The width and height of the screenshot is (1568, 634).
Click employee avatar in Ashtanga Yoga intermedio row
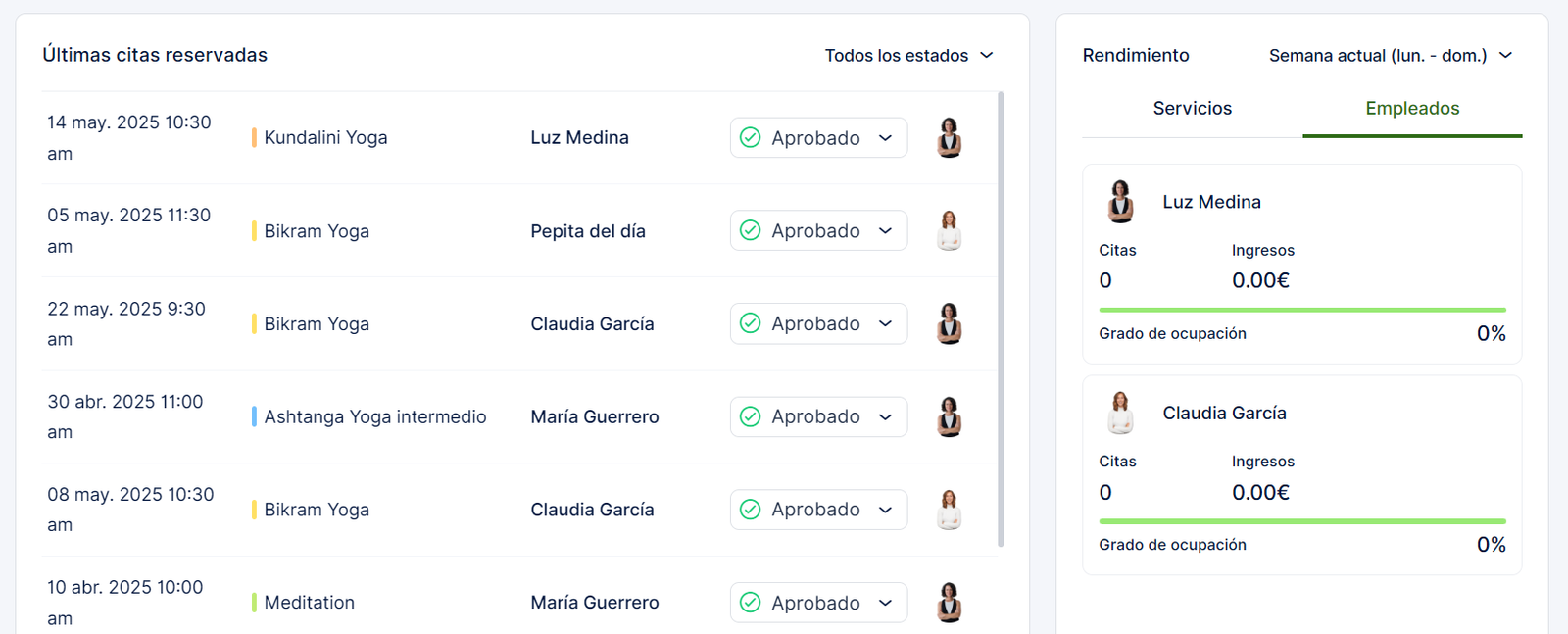pyautogui.click(x=949, y=417)
